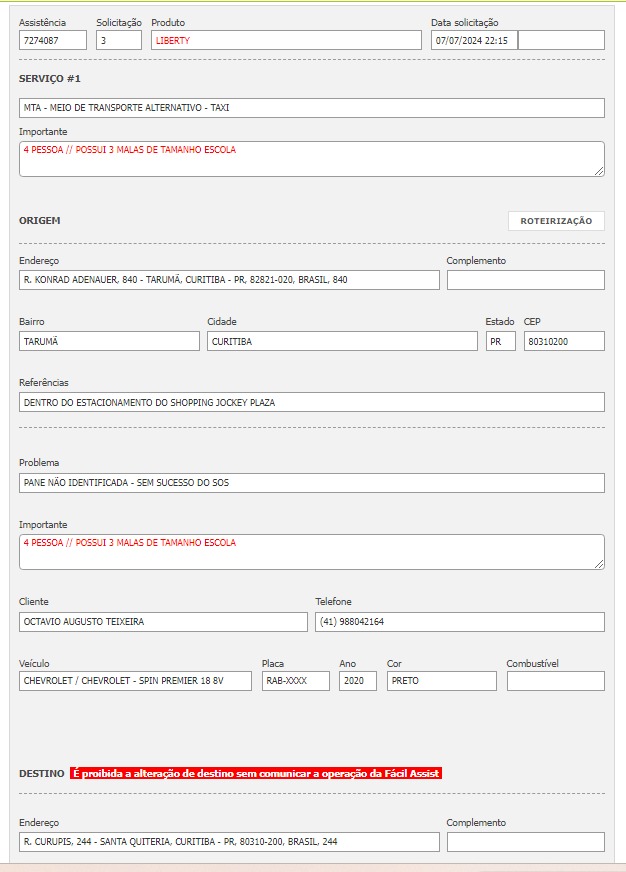626x872 pixels.
Task: Click the Telefone field
Action: click(x=460, y=622)
